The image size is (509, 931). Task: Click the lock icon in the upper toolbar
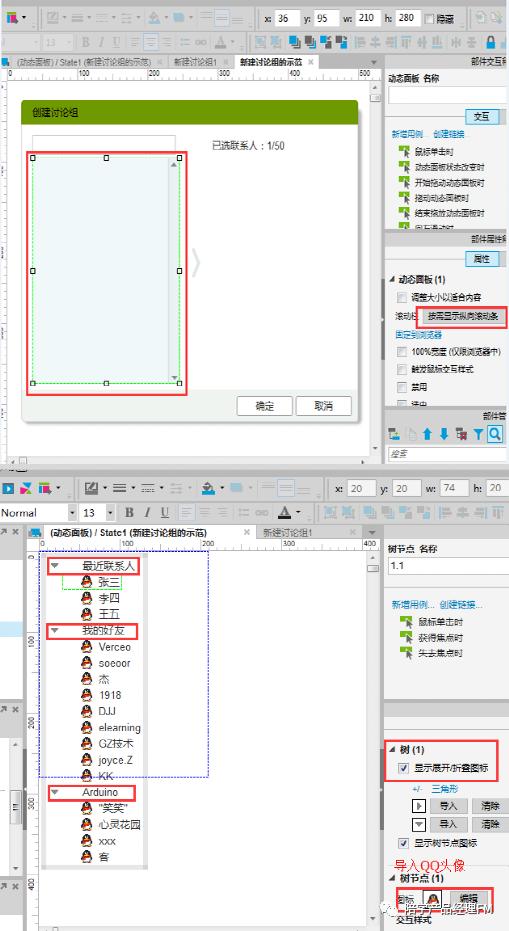tap(491, 42)
